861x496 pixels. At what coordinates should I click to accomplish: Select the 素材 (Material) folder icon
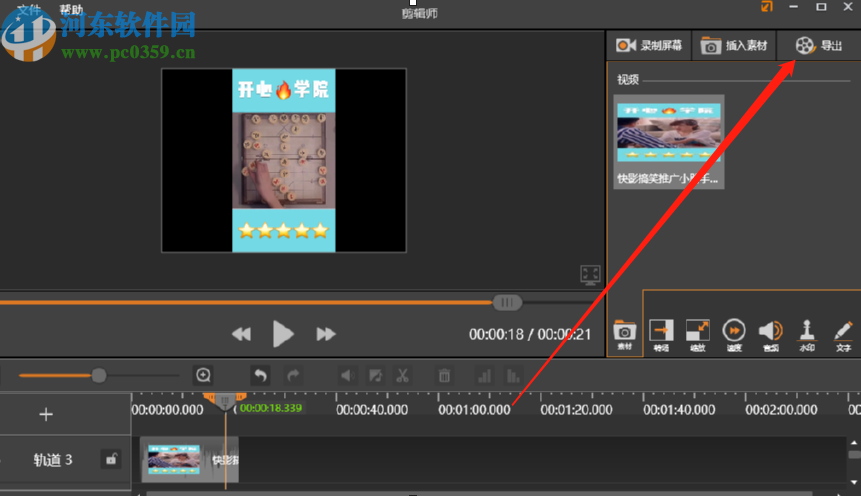tap(624, 333)
